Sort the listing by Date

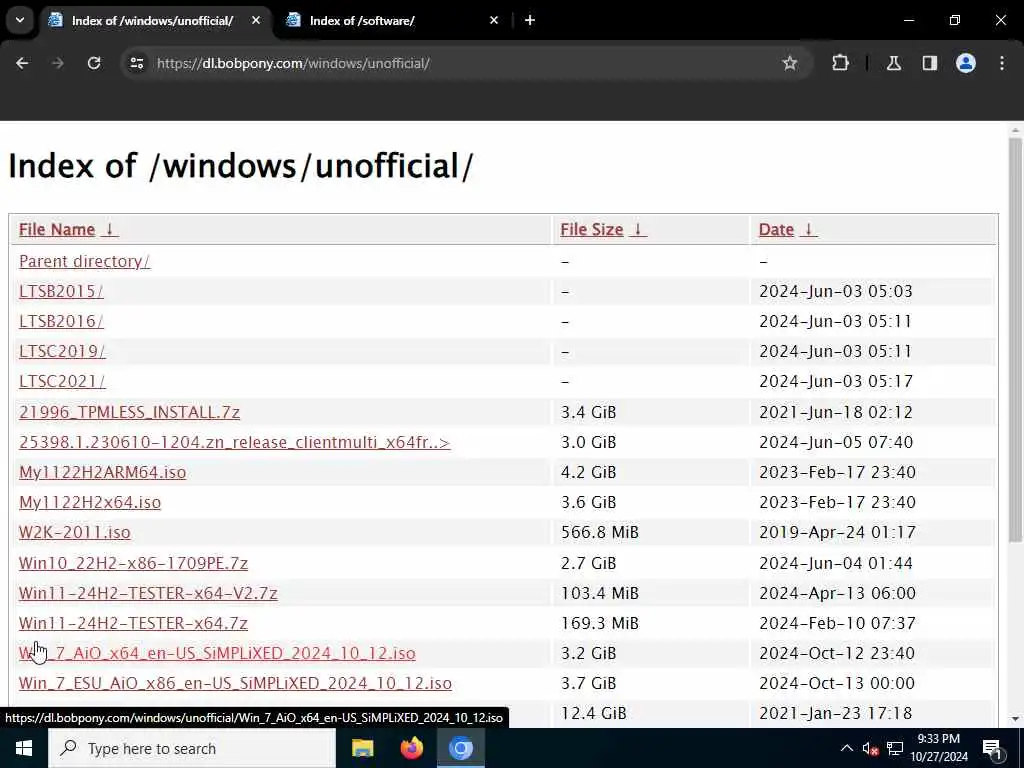pyautogui.click(x=787, y=230)
